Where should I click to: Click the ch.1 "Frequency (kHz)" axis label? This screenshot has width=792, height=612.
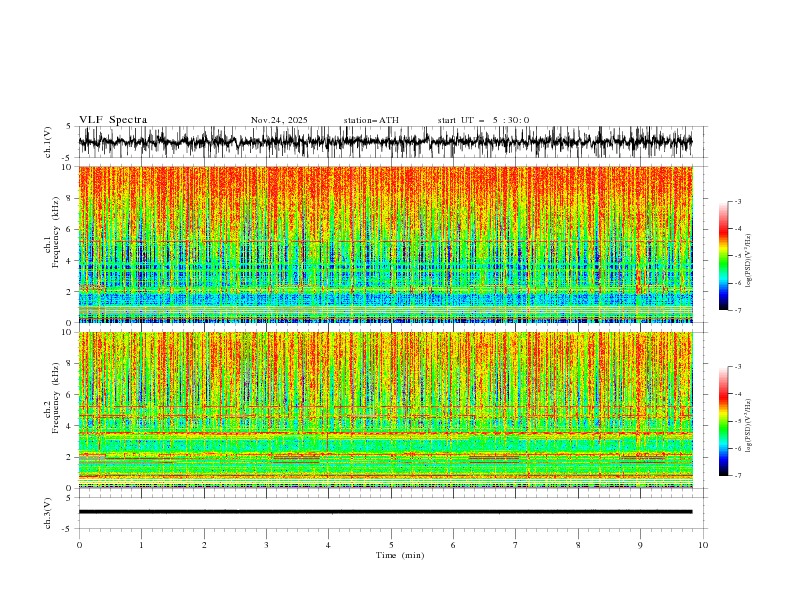[x=56, y=232]
